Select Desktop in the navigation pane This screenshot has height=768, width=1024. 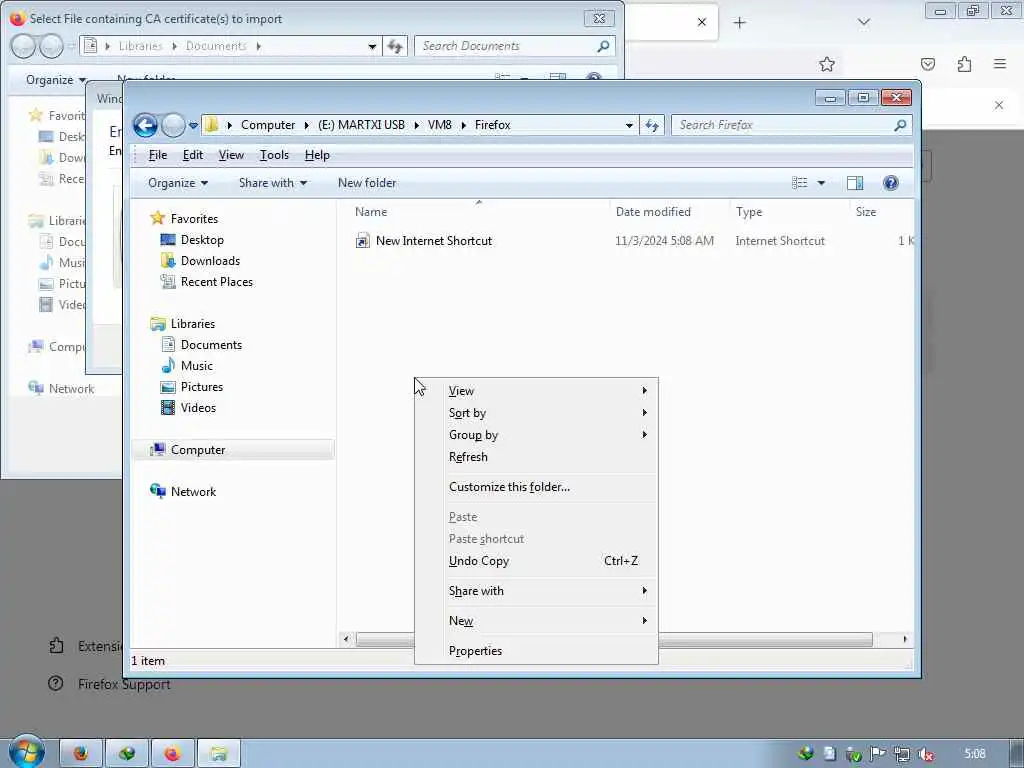pos(202,240)
